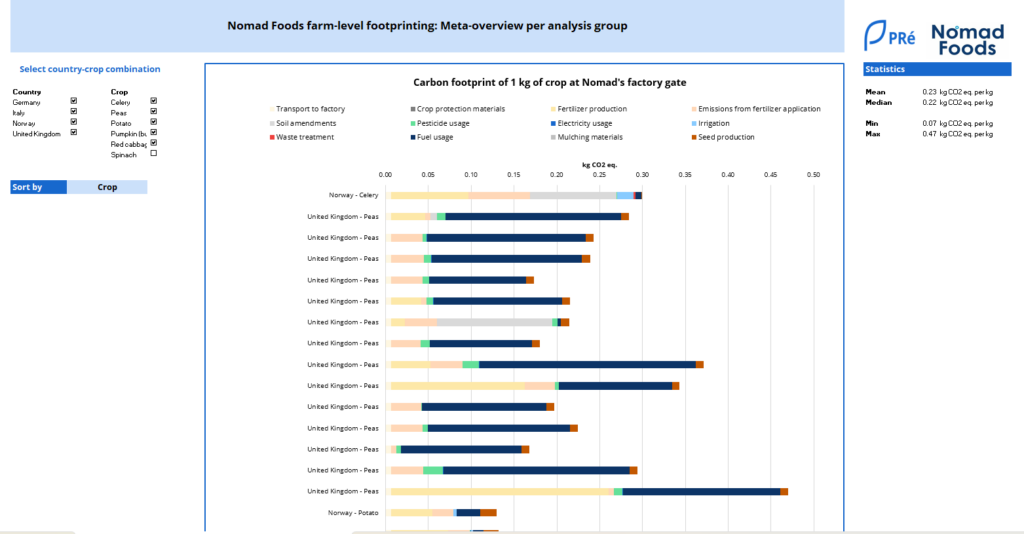The width and height of the screenshot is (1024, 534).
Task: Uncheck the Italy country checkbox
Action: pyautogui.click(x=74, y=112)
